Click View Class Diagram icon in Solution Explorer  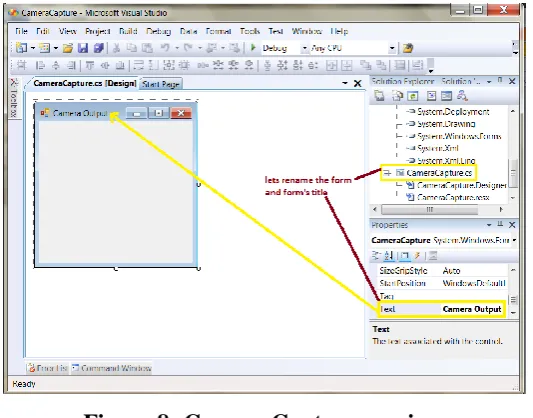click(x=462, y=96)
